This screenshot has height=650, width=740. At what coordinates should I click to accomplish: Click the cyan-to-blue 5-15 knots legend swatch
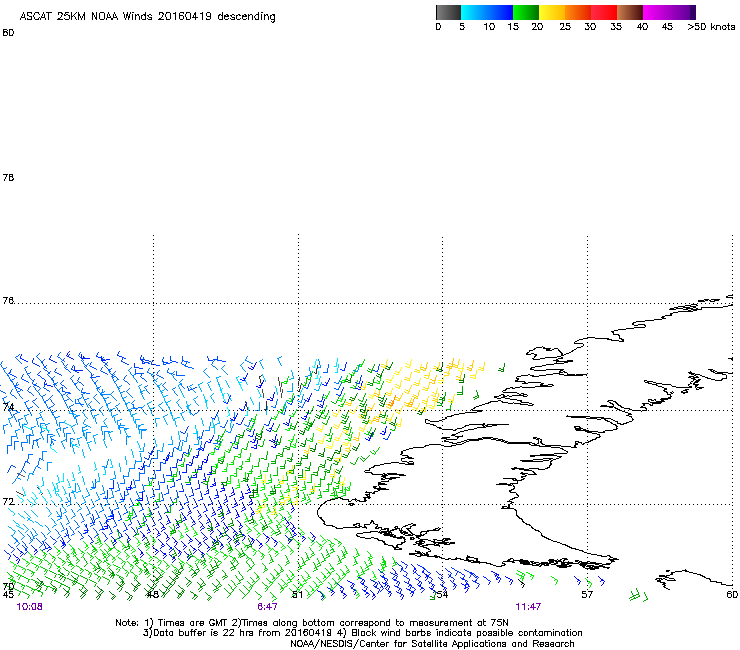click(487, 12)
